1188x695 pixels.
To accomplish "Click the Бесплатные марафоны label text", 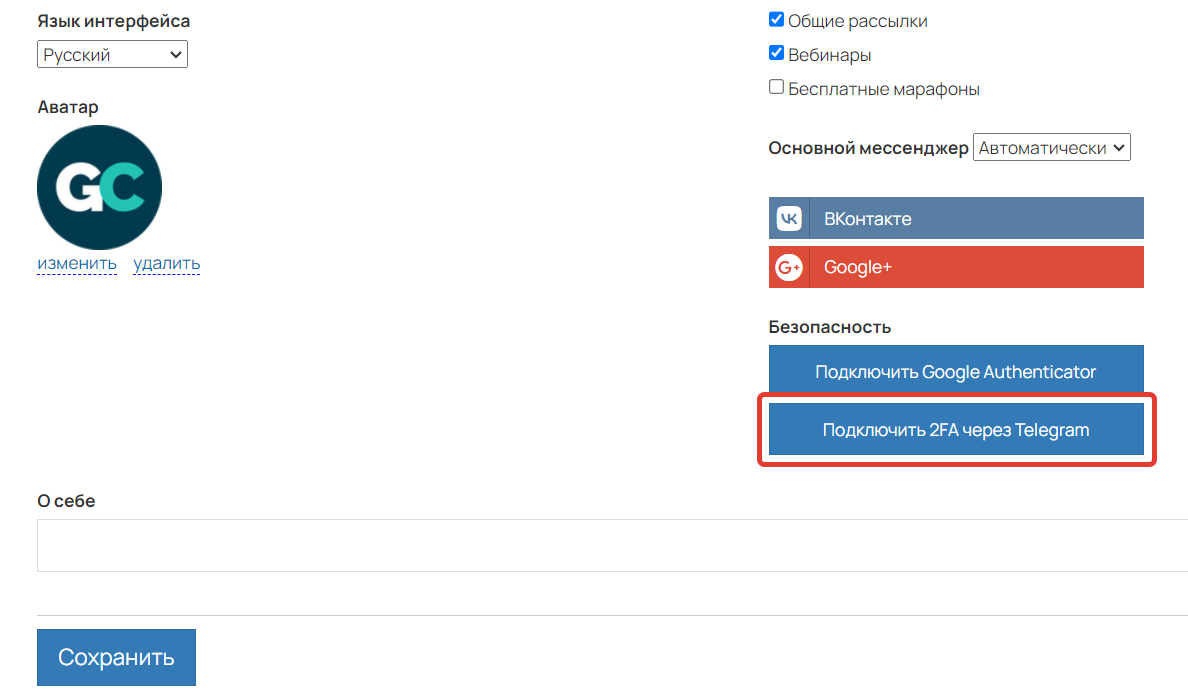I will point(883,89).
